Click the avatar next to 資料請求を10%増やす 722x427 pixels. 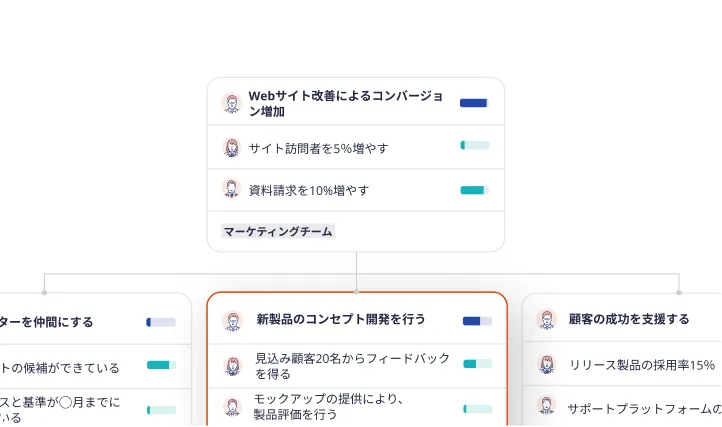(231, 188)
